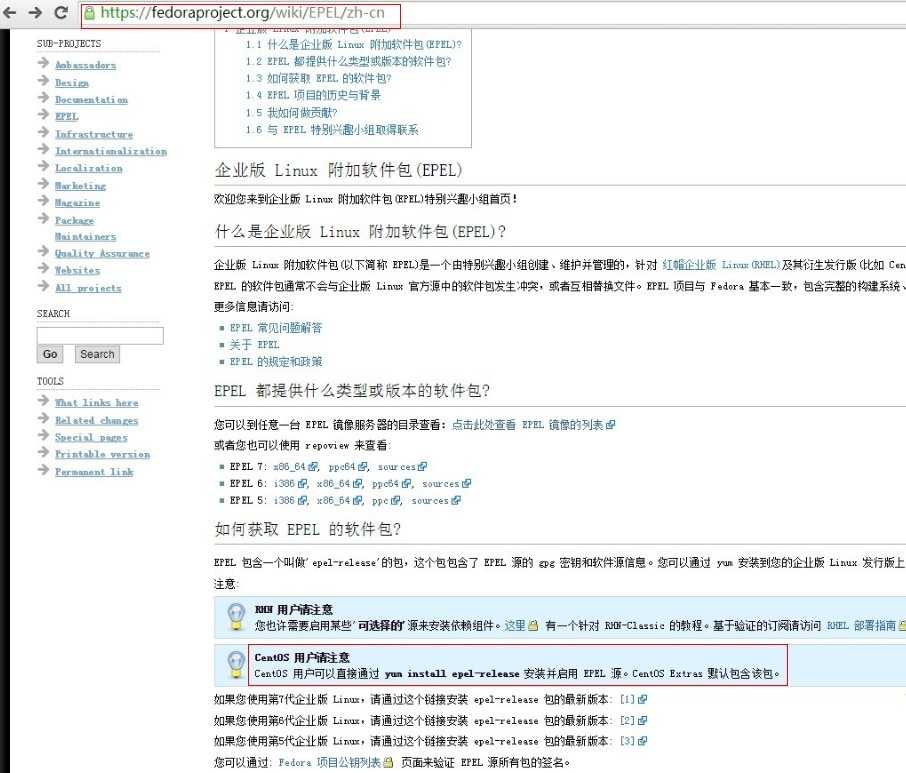Focus the address bar URL fedoraproject.org

(x=242, y=13)
